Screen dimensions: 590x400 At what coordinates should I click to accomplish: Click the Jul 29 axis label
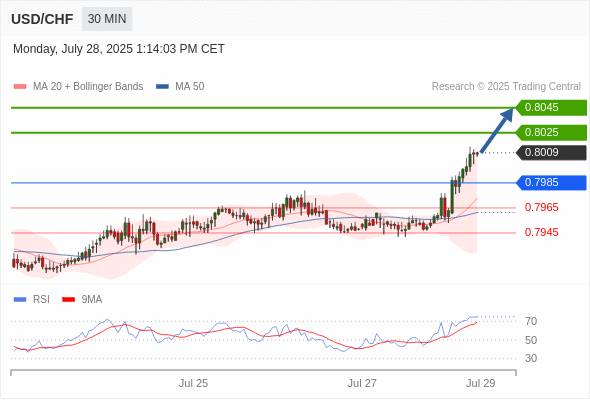(x=481, y=383)
